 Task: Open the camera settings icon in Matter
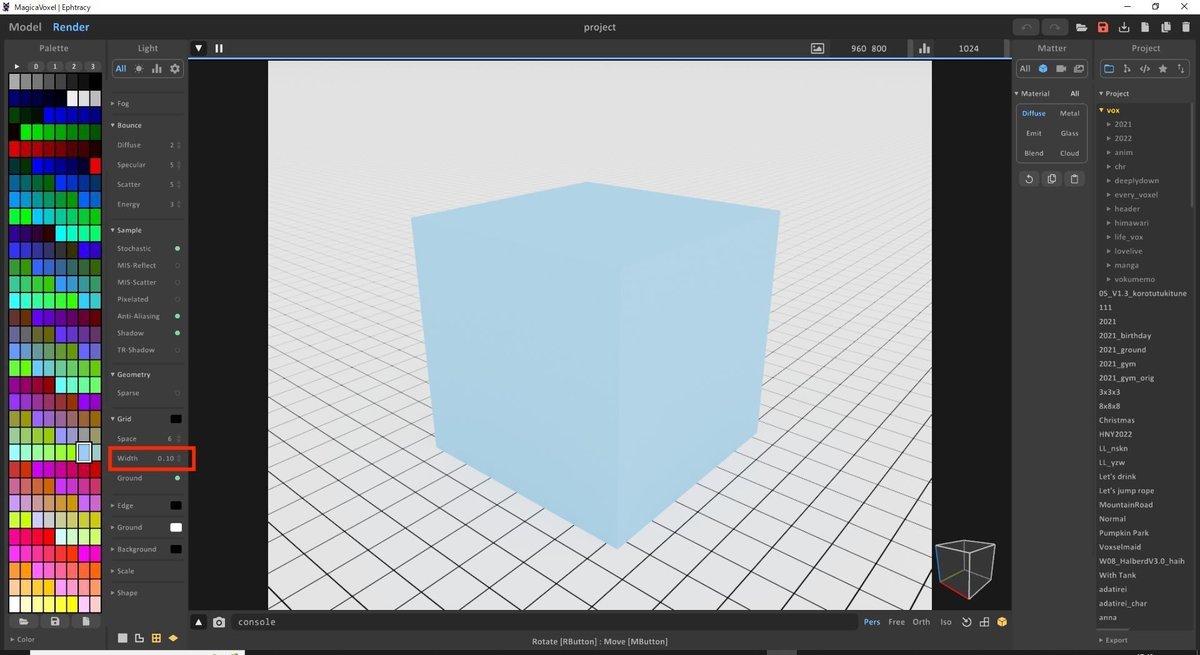click(1061, 69)
